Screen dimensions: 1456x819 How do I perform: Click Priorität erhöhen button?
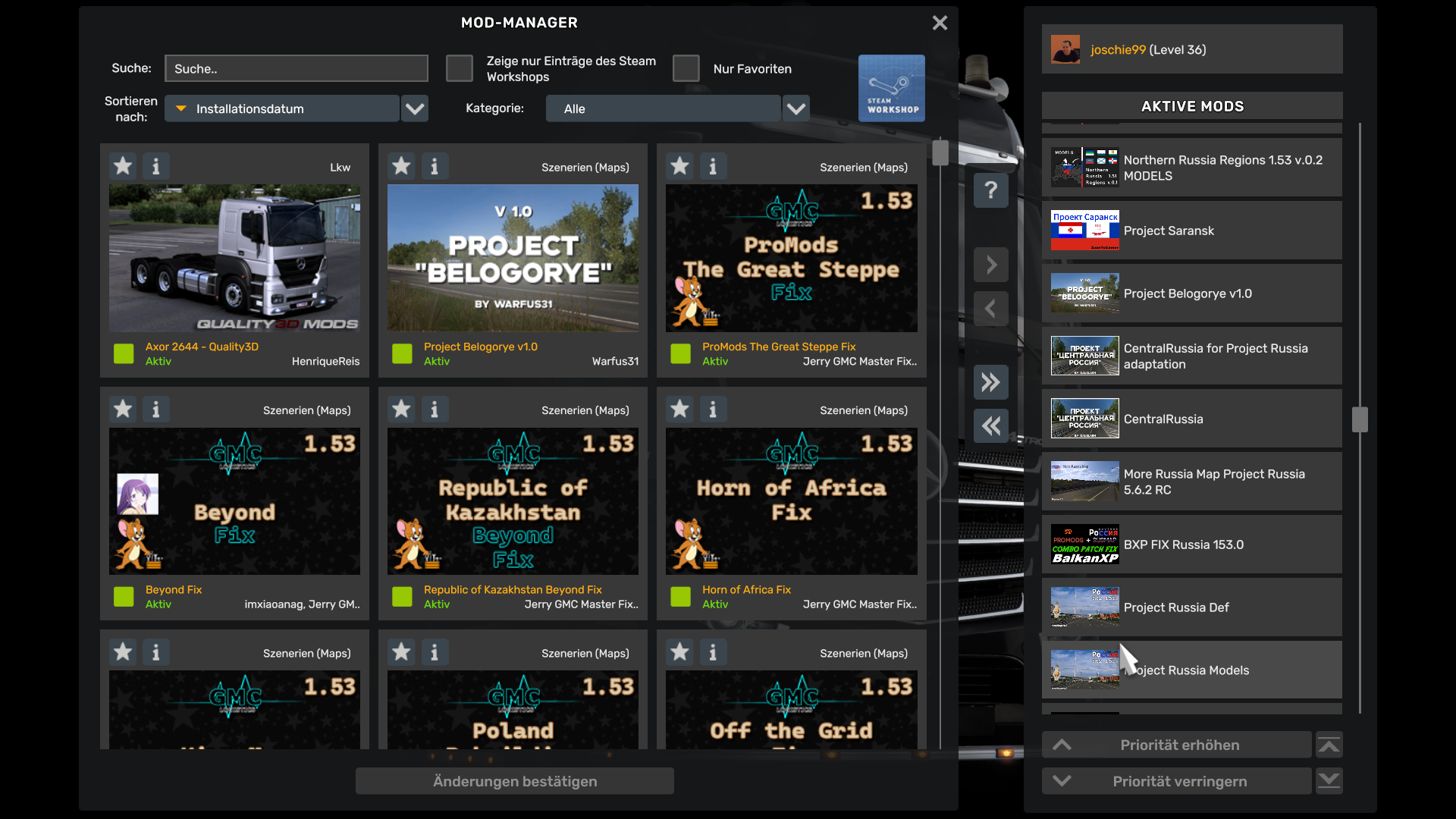click(x=1177, y=745)
